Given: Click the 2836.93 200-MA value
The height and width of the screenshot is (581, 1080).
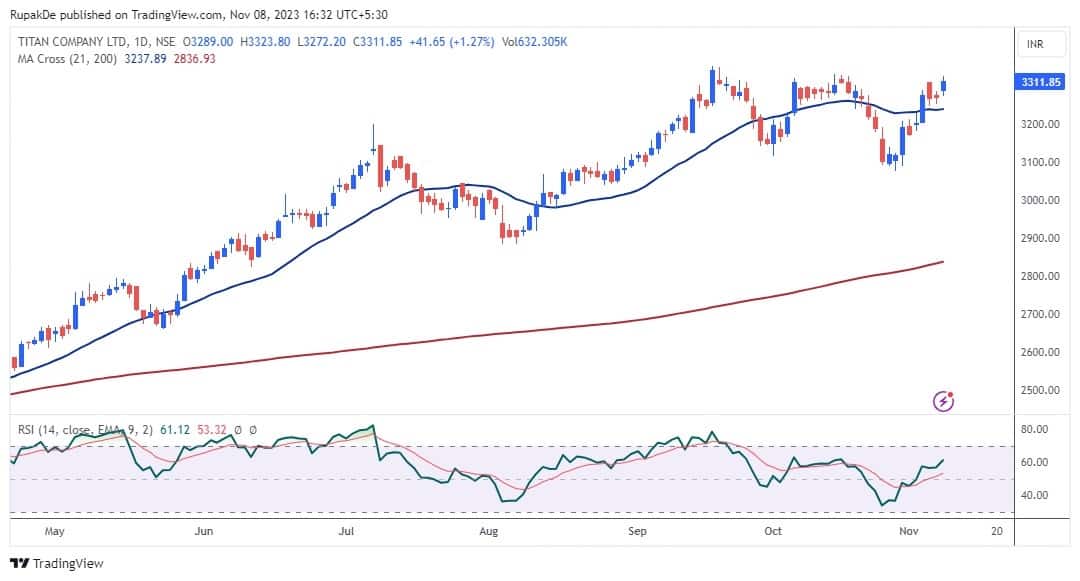Looking at the screenshot, I should (194, 59).
